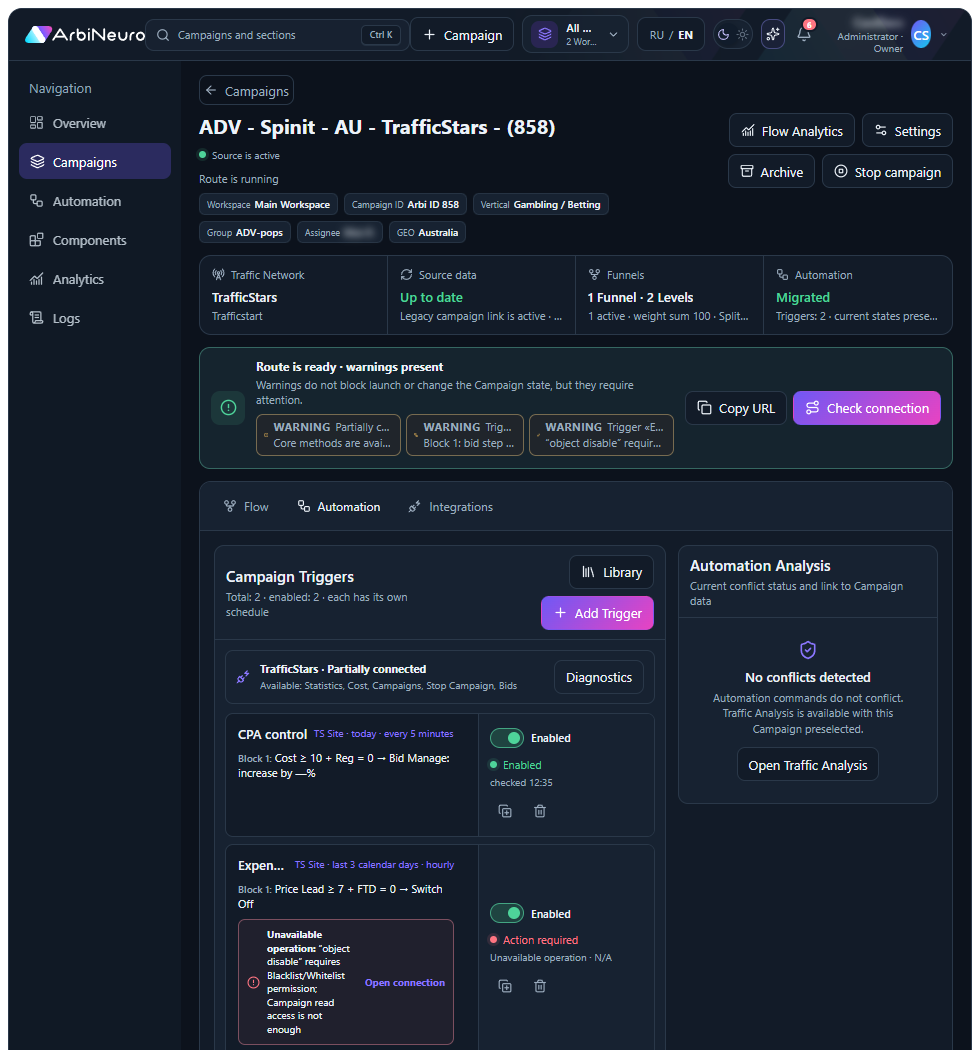Delete the CPA control trigger
Viewport: 980px width, 1050px height.
540,811
